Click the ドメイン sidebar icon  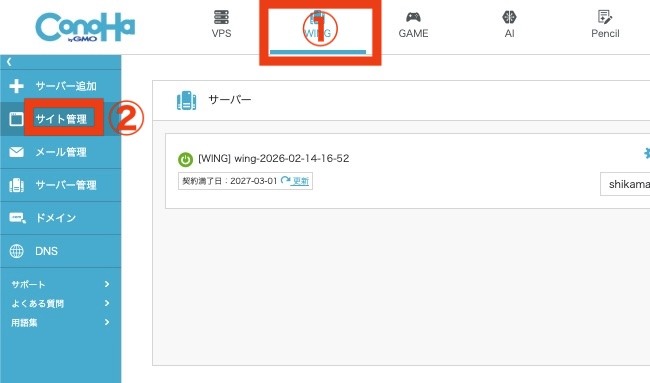tap(17, 218)
